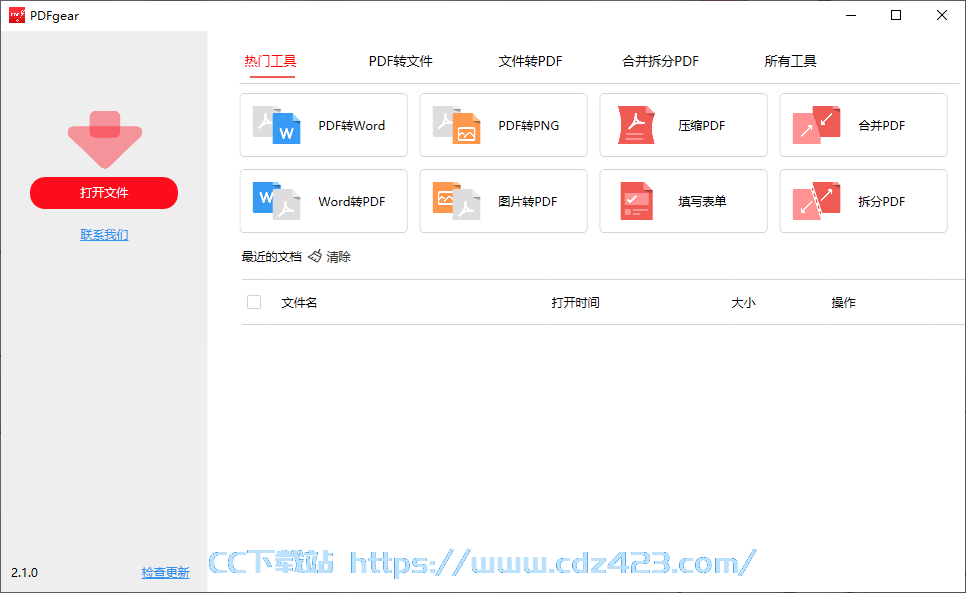Open the 文件转PDF tab
966x593 pixels.
[530, 61]
